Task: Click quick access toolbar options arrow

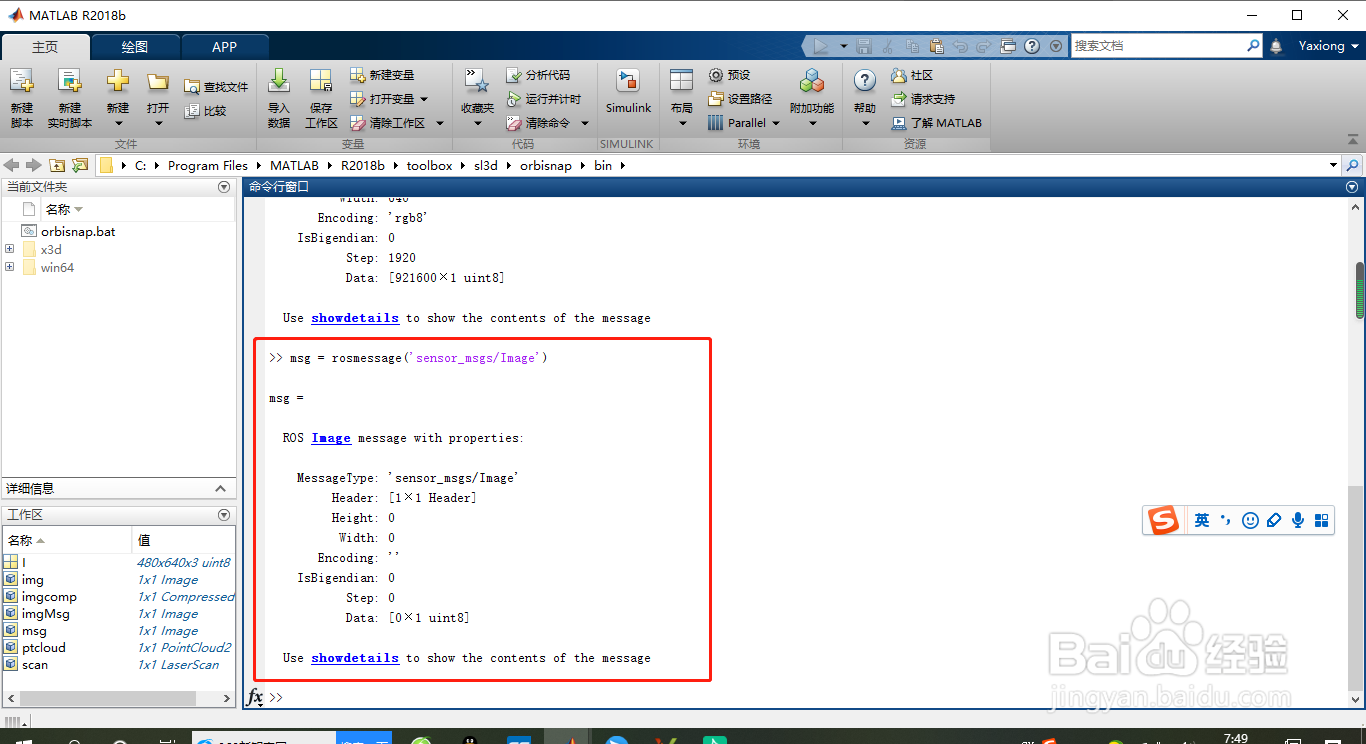Action: click(1056, 46)
